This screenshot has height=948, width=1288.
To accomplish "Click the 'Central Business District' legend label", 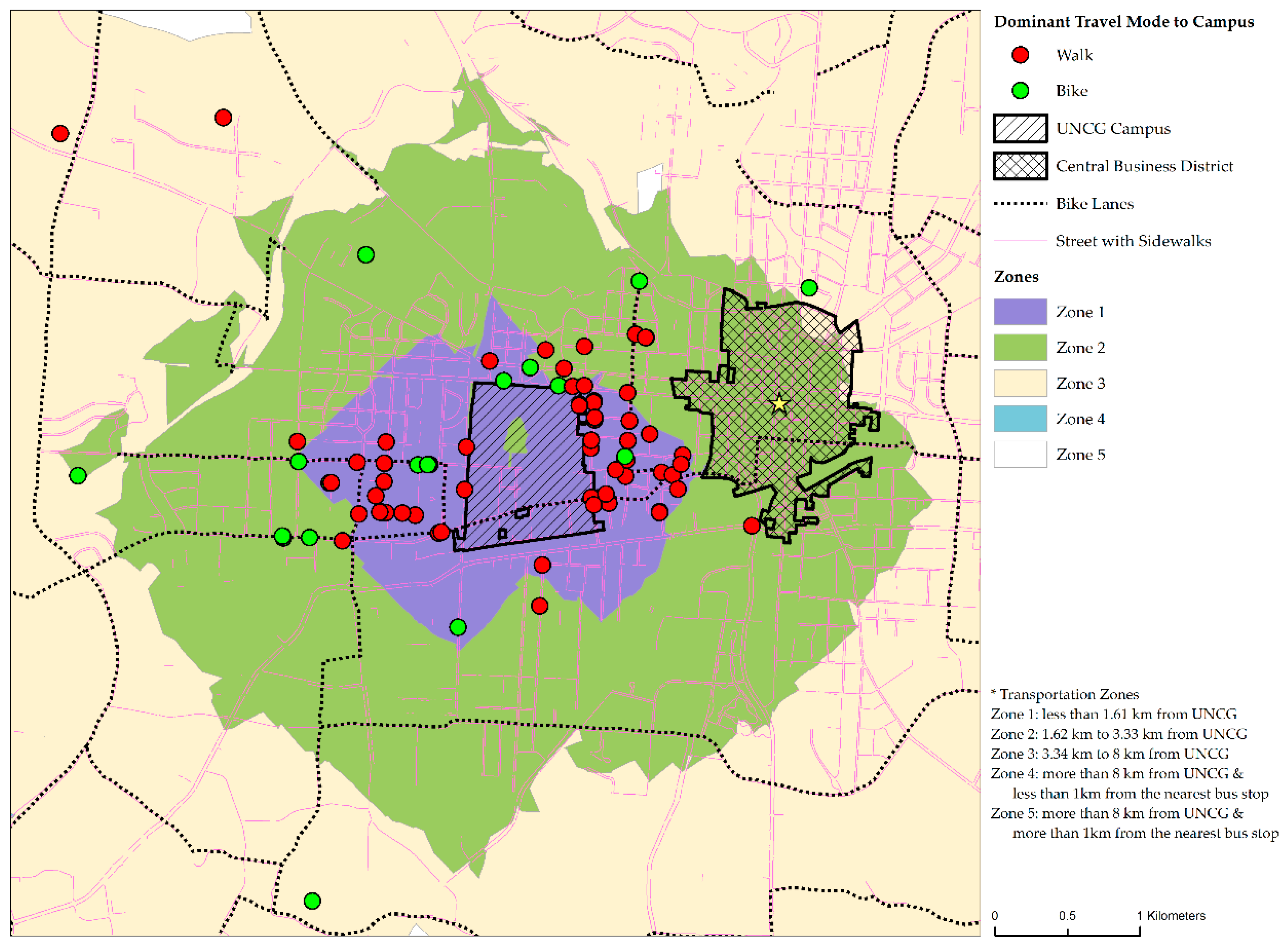I will [1144, 166].
